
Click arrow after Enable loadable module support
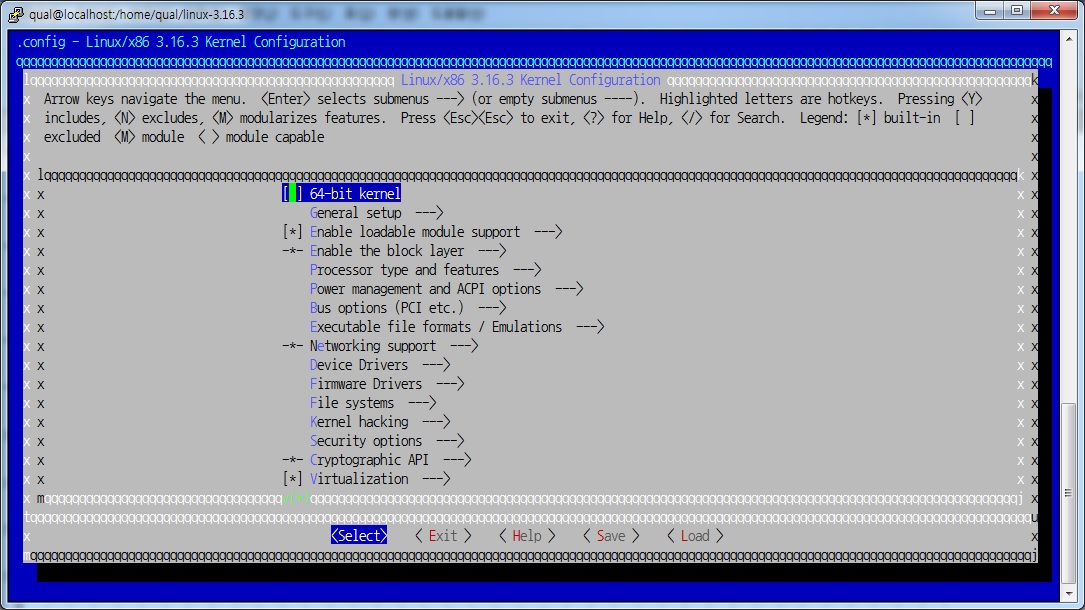(x=548, y=232)
